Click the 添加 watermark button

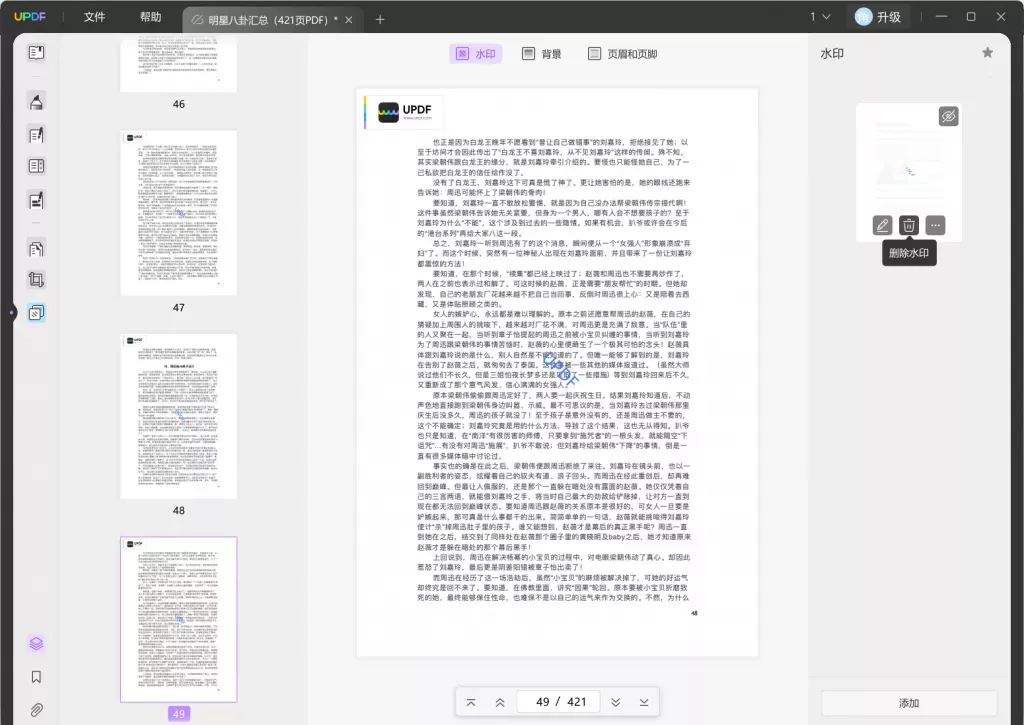[908, 703]
